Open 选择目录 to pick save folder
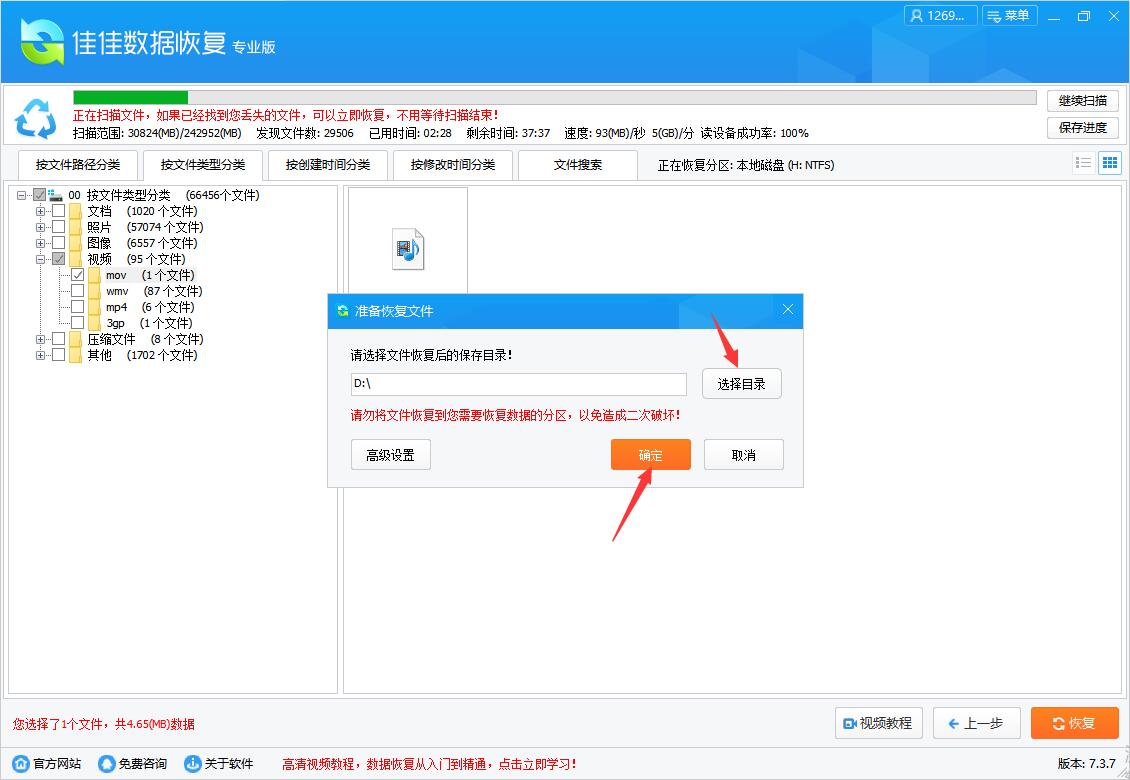Image resolution: width=1130 pixels, height=780 pixels. 741,383
